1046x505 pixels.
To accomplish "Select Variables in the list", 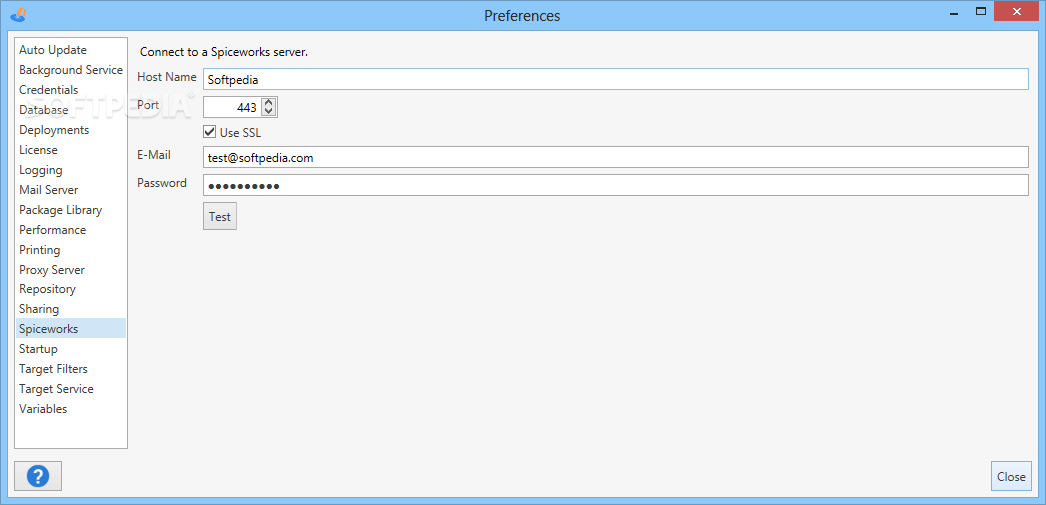I will click(71, 409).
